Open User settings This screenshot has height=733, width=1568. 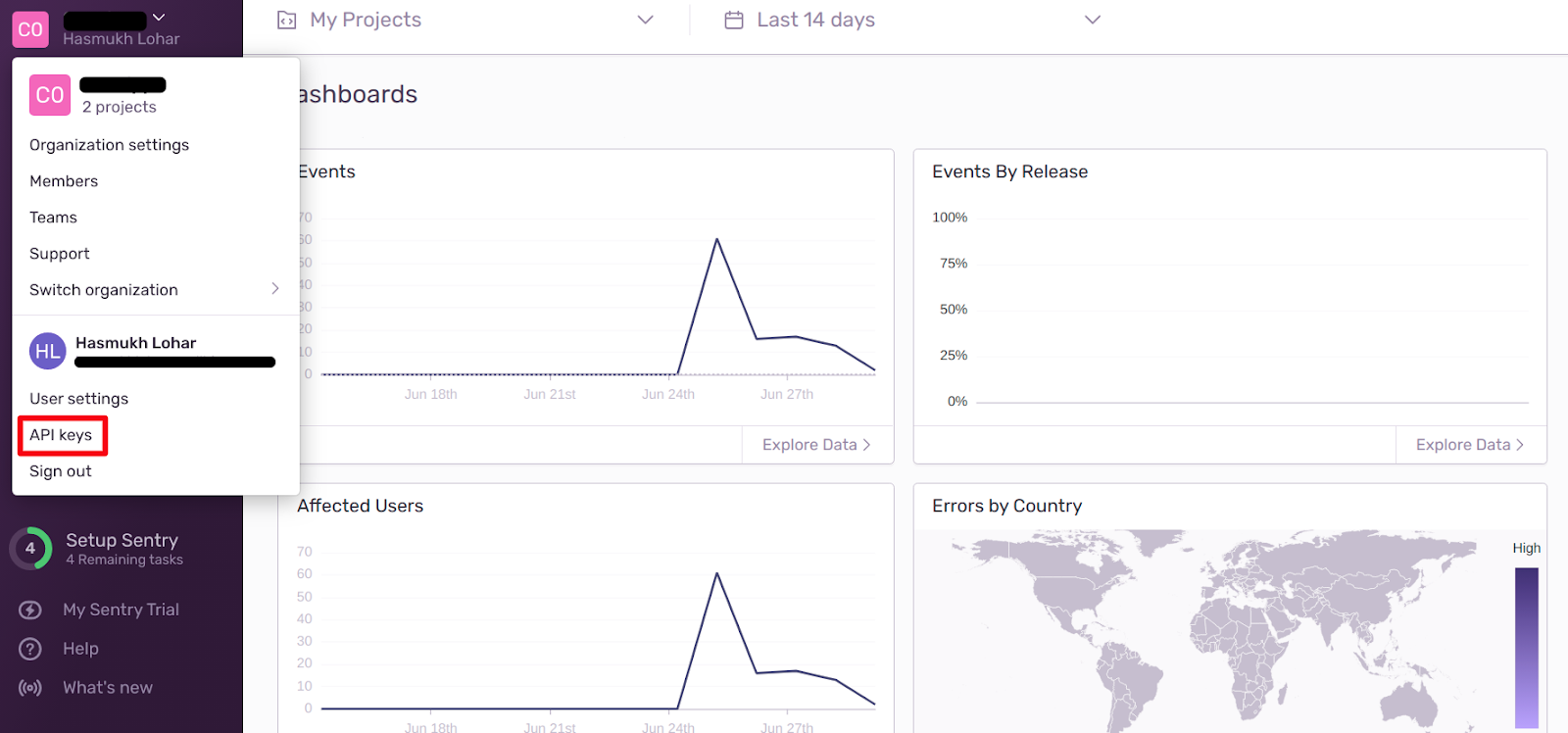79,399
